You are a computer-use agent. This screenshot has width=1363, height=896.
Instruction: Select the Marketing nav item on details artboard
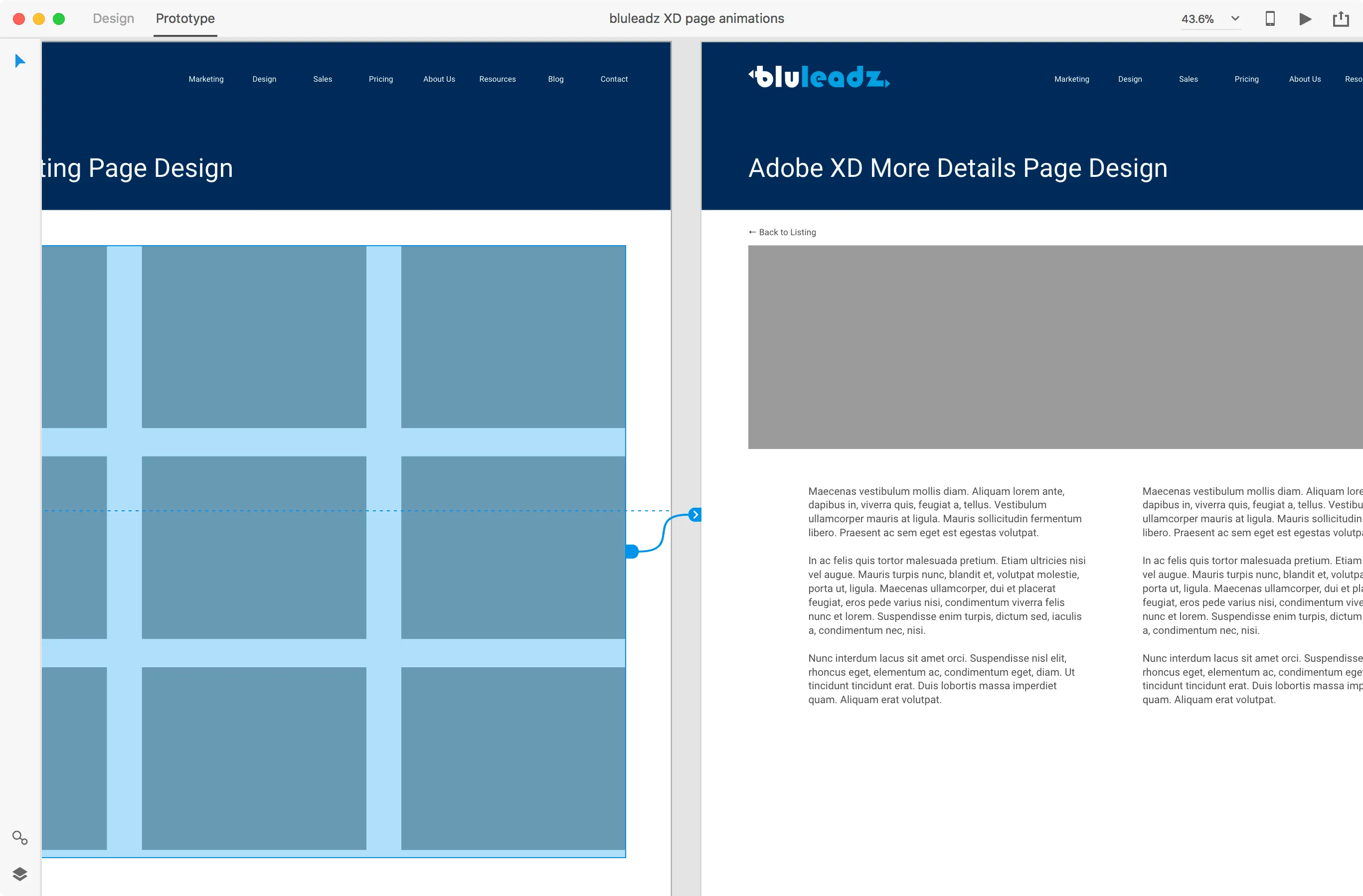click(1071, 79)
